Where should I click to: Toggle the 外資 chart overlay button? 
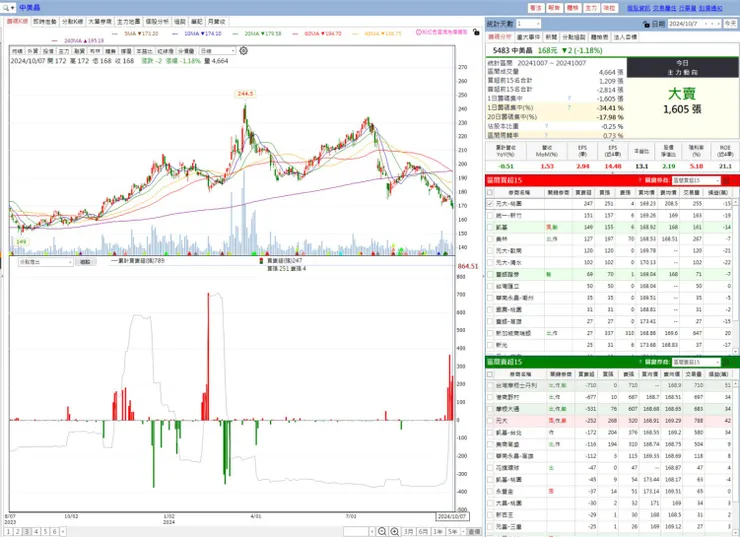[x=33, y=50]
